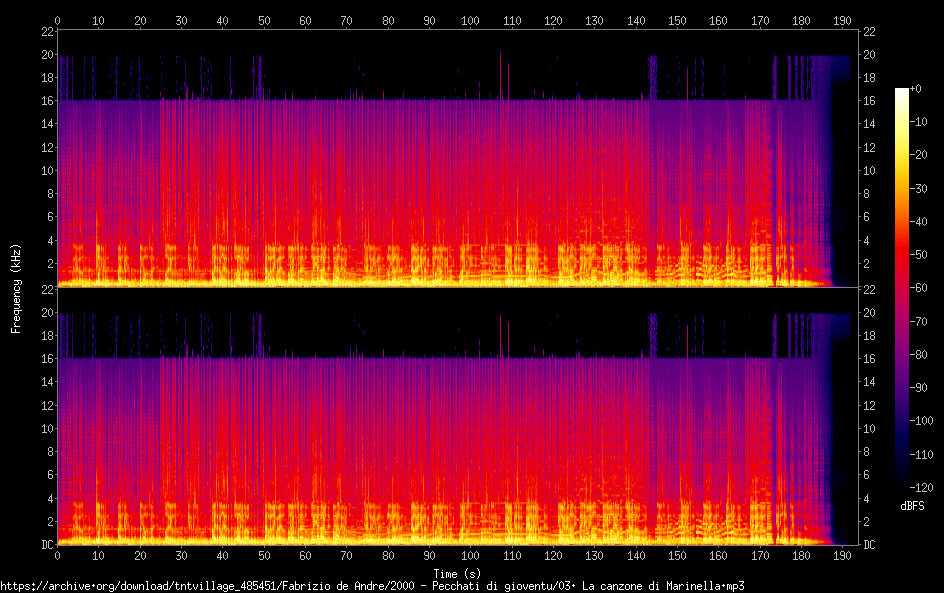944x593 pixels.
Task: Click the 50 tick on bottom time axis
Action: click(x=264, y=555)
